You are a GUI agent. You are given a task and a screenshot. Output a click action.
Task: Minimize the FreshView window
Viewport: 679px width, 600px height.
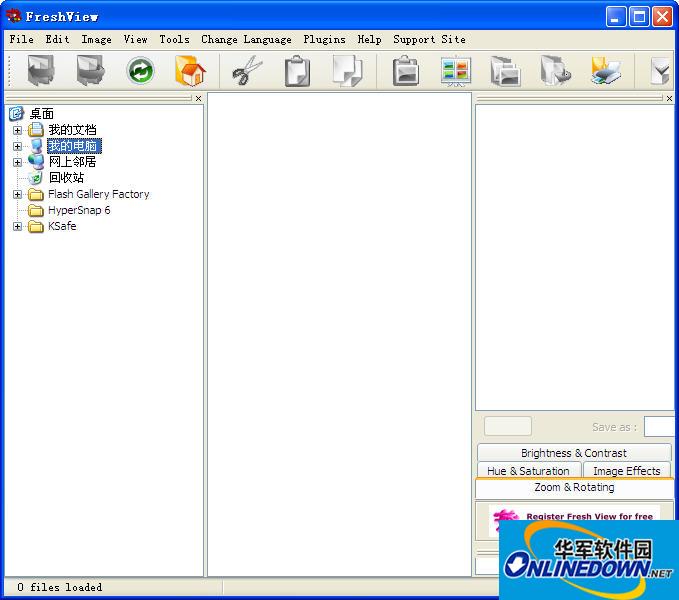tap(616, 17)
